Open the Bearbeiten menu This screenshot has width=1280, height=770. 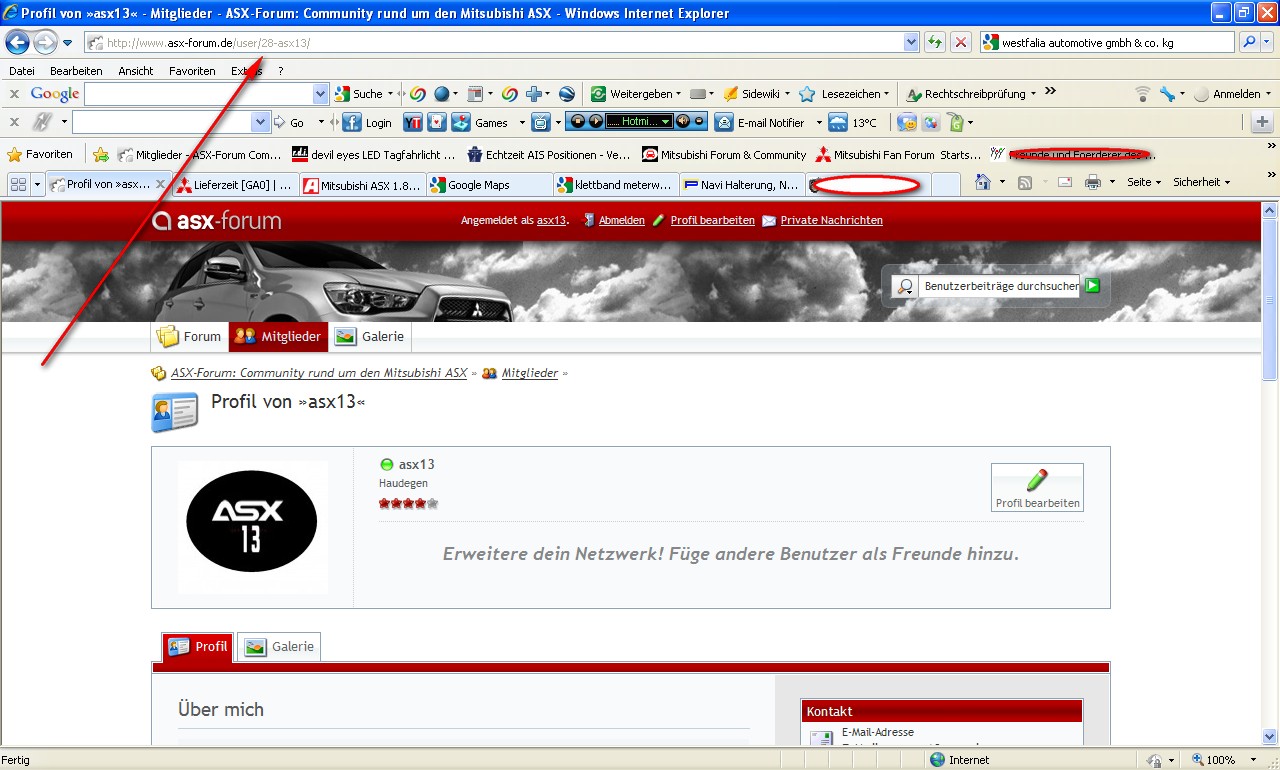[x=76, y=71]
